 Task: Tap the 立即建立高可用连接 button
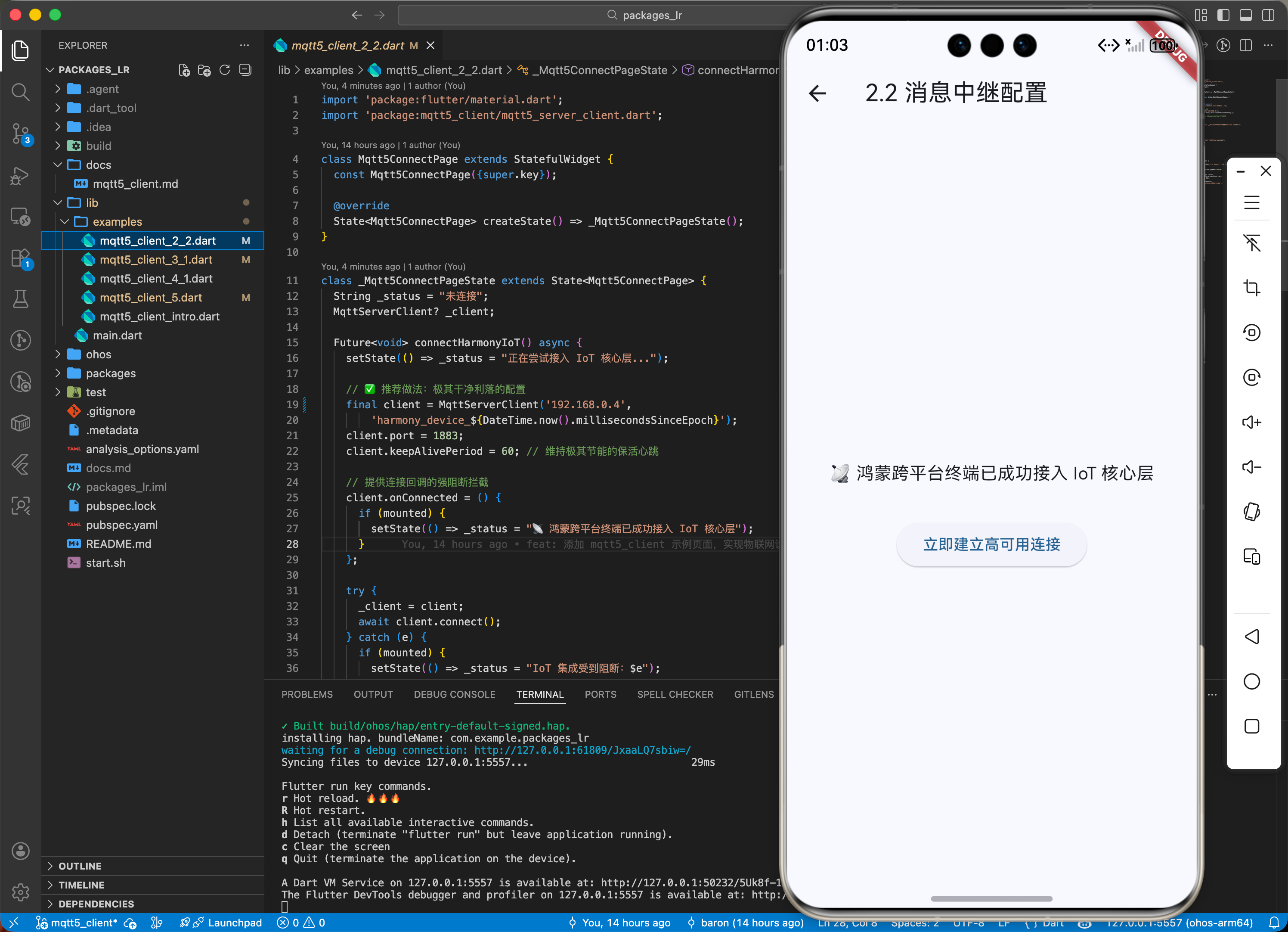[x=991, y=544]
